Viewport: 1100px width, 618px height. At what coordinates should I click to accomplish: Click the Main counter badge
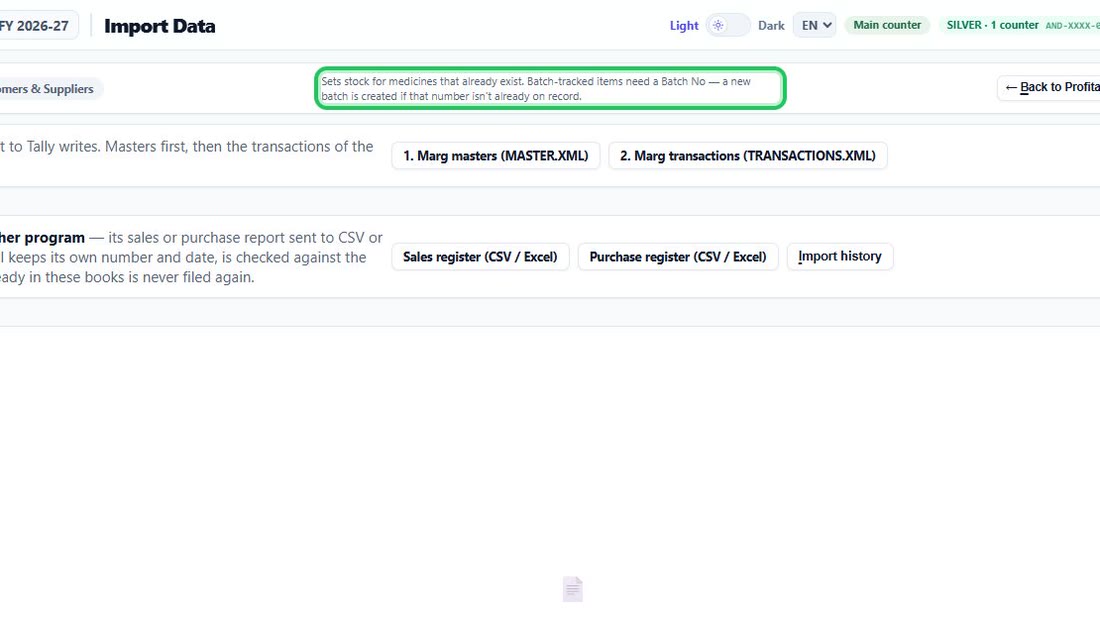pos(887,25)
